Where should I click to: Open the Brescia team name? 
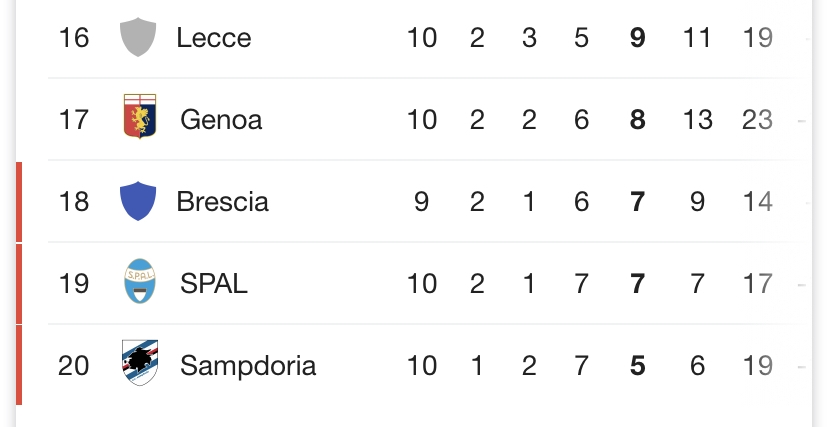[222, 202]
